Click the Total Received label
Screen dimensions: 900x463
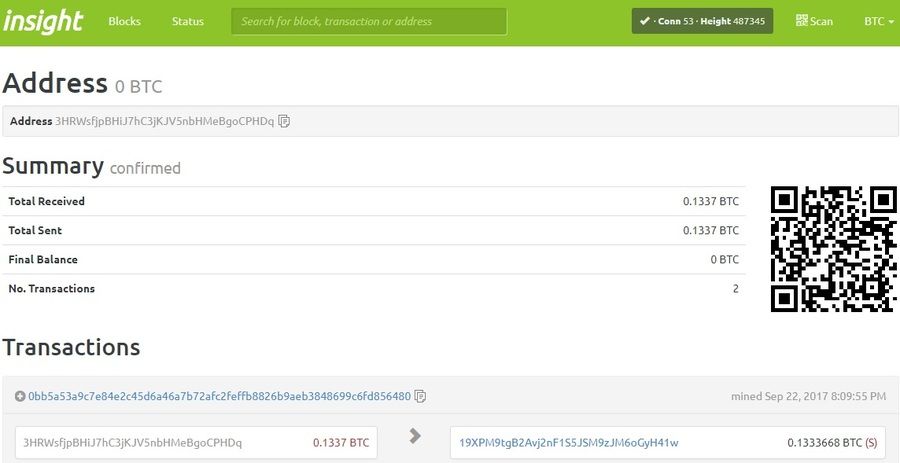pyautogui.click(x=46, y=201)
